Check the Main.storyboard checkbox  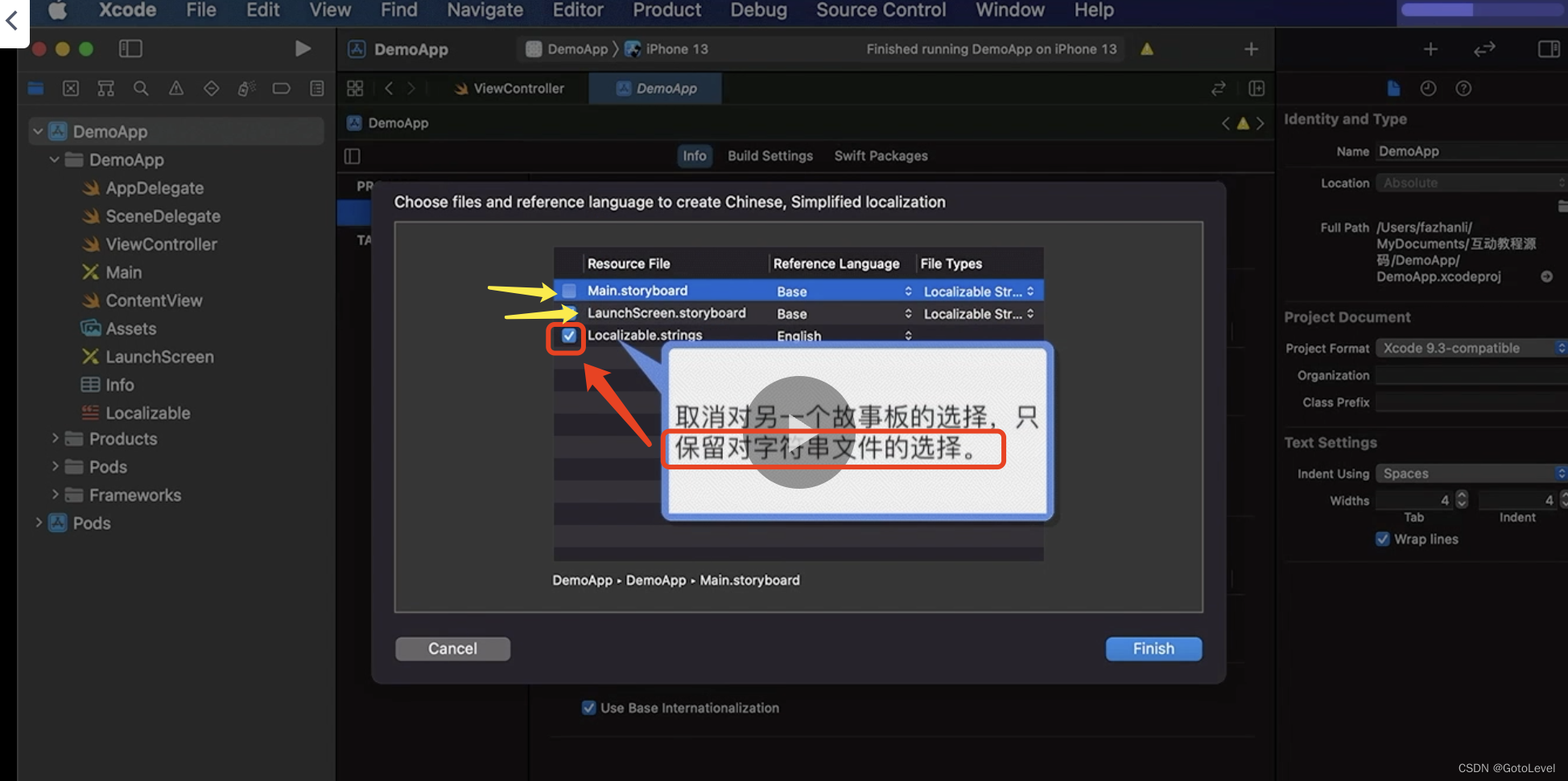tap(569, 291)
